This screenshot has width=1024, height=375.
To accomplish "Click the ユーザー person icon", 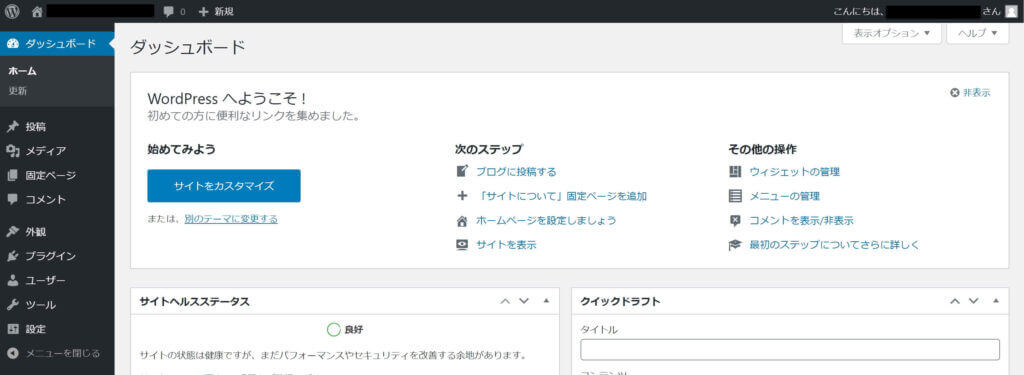I will 12,280.
